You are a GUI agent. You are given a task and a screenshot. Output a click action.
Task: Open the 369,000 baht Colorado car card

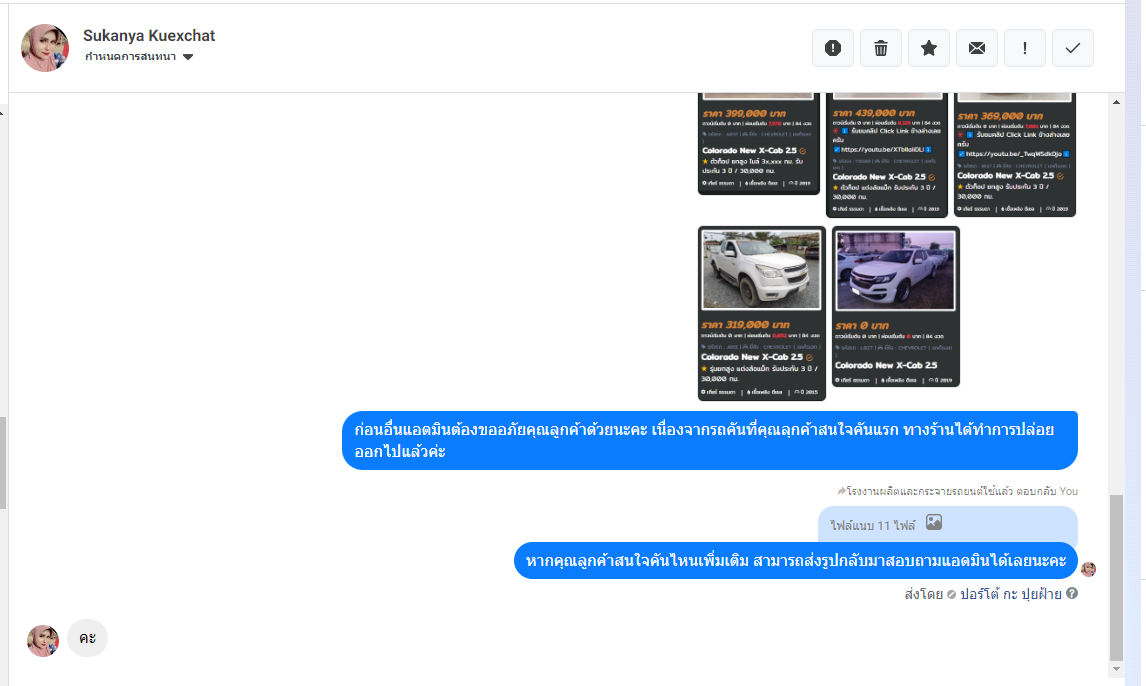(x=1014, y=154)
